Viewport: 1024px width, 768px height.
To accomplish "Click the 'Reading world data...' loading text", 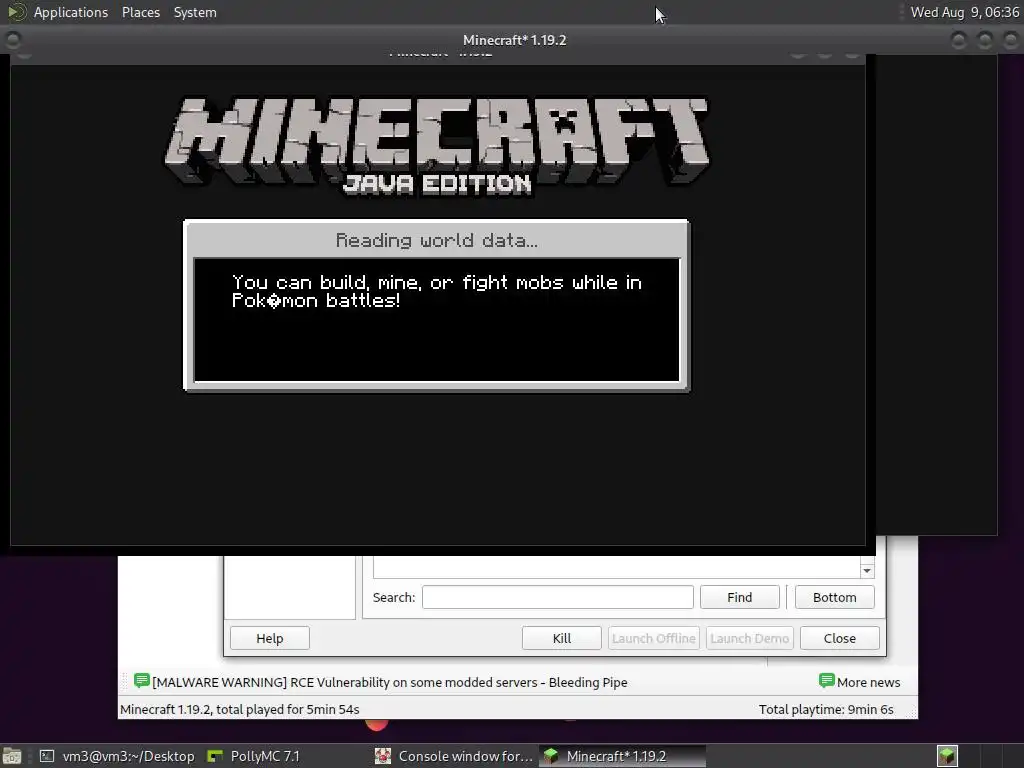I will coord(437,240).
